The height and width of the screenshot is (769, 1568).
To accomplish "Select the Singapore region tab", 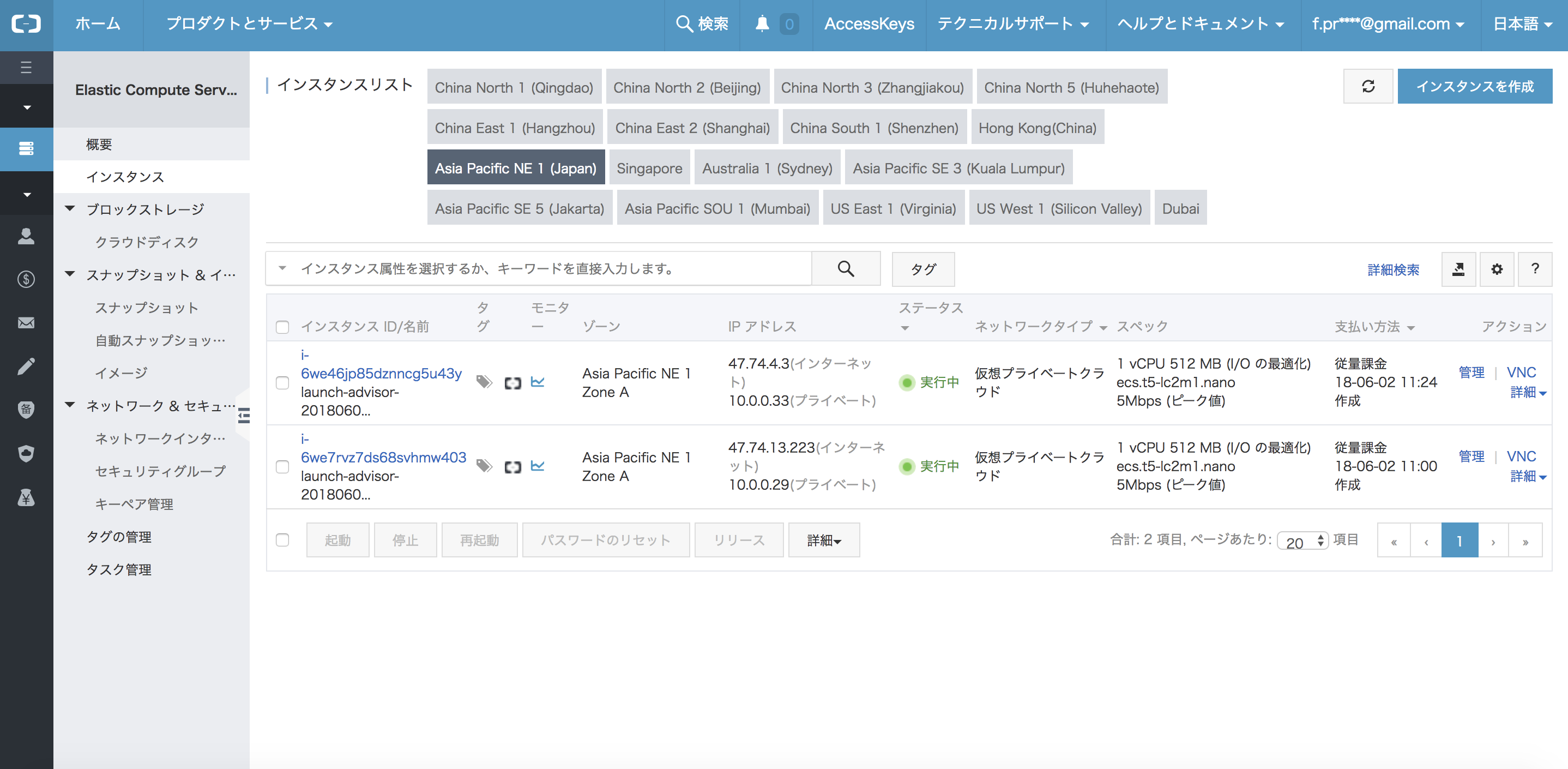I will tap(649, 168).
